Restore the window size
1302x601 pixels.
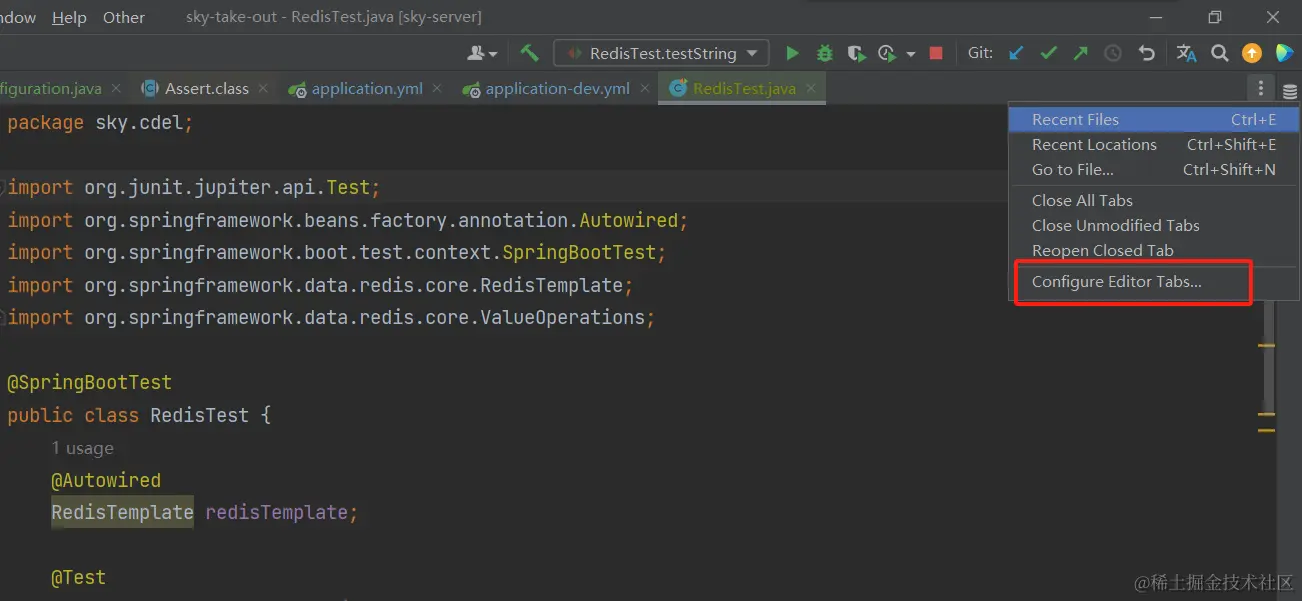pos(1215,17)
